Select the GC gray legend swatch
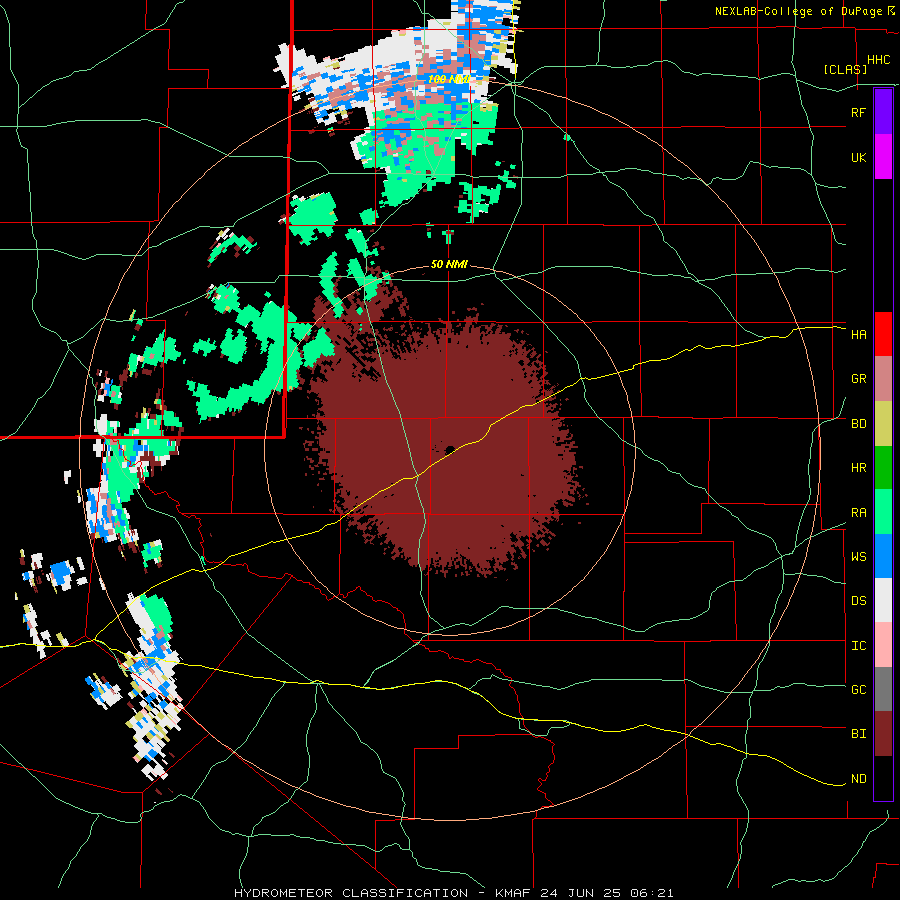900x900 pixels. point(883,689)
